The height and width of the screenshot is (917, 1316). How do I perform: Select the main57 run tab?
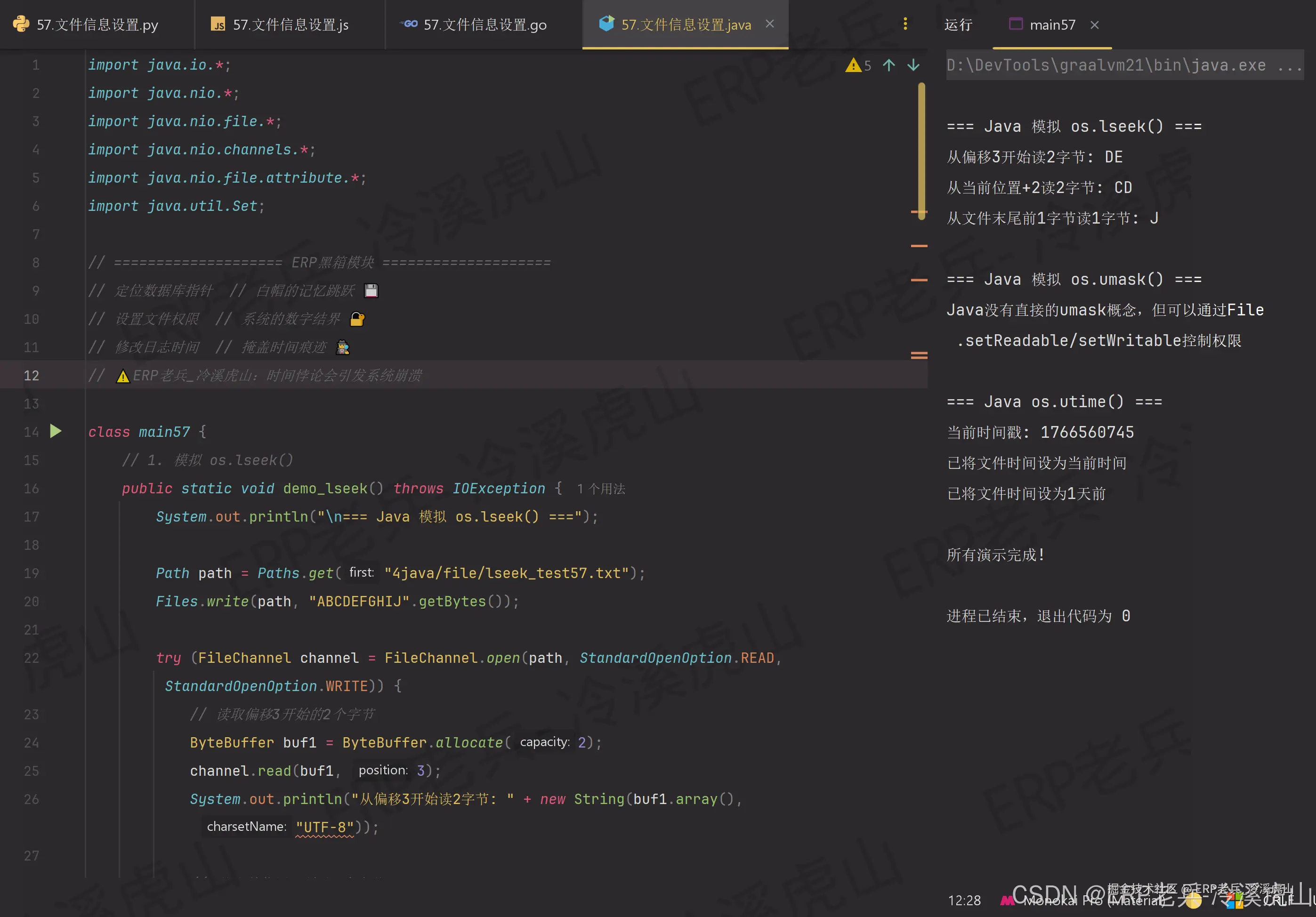point(1052,24)
